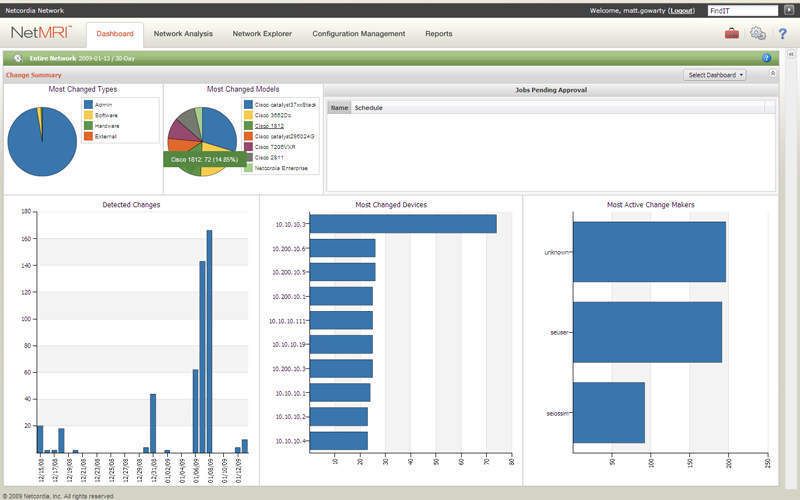Open the green bar's help circle icon

click(x=766, y=58)
